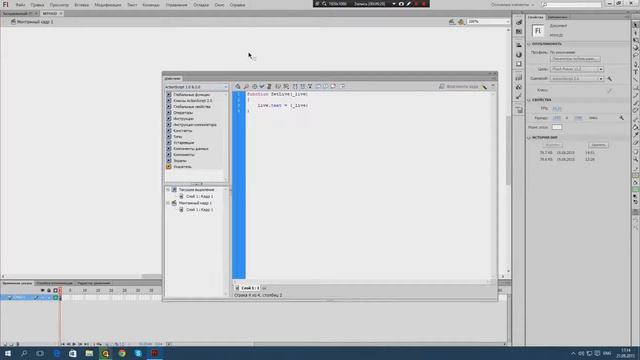Open Debug options icon in Actions toolbar
The image size is (640, 360).
(286, 87)
